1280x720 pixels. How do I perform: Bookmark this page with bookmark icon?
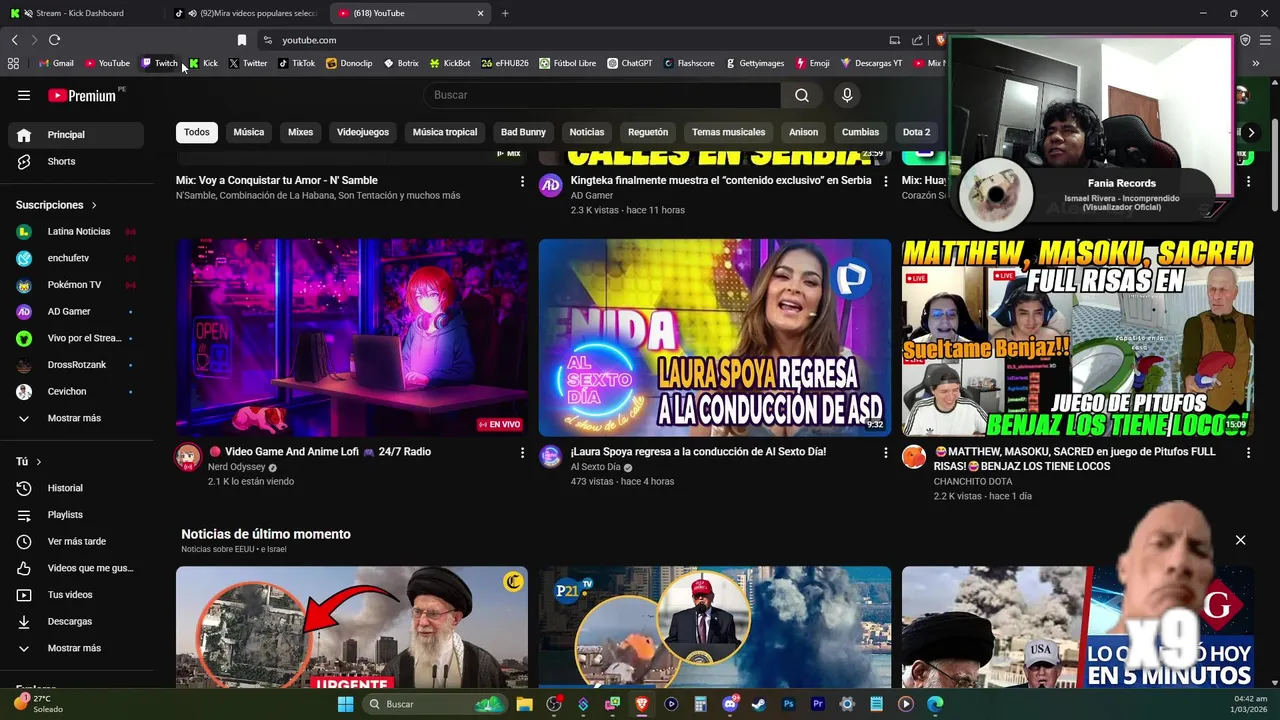click(x=241, y=40)
